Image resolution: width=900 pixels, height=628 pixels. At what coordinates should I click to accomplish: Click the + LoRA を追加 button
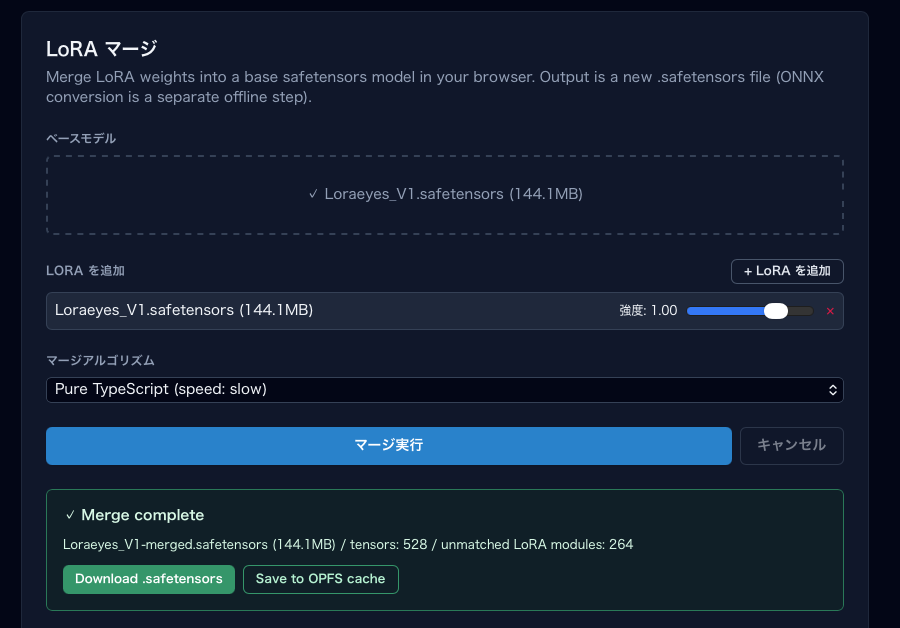787,271
